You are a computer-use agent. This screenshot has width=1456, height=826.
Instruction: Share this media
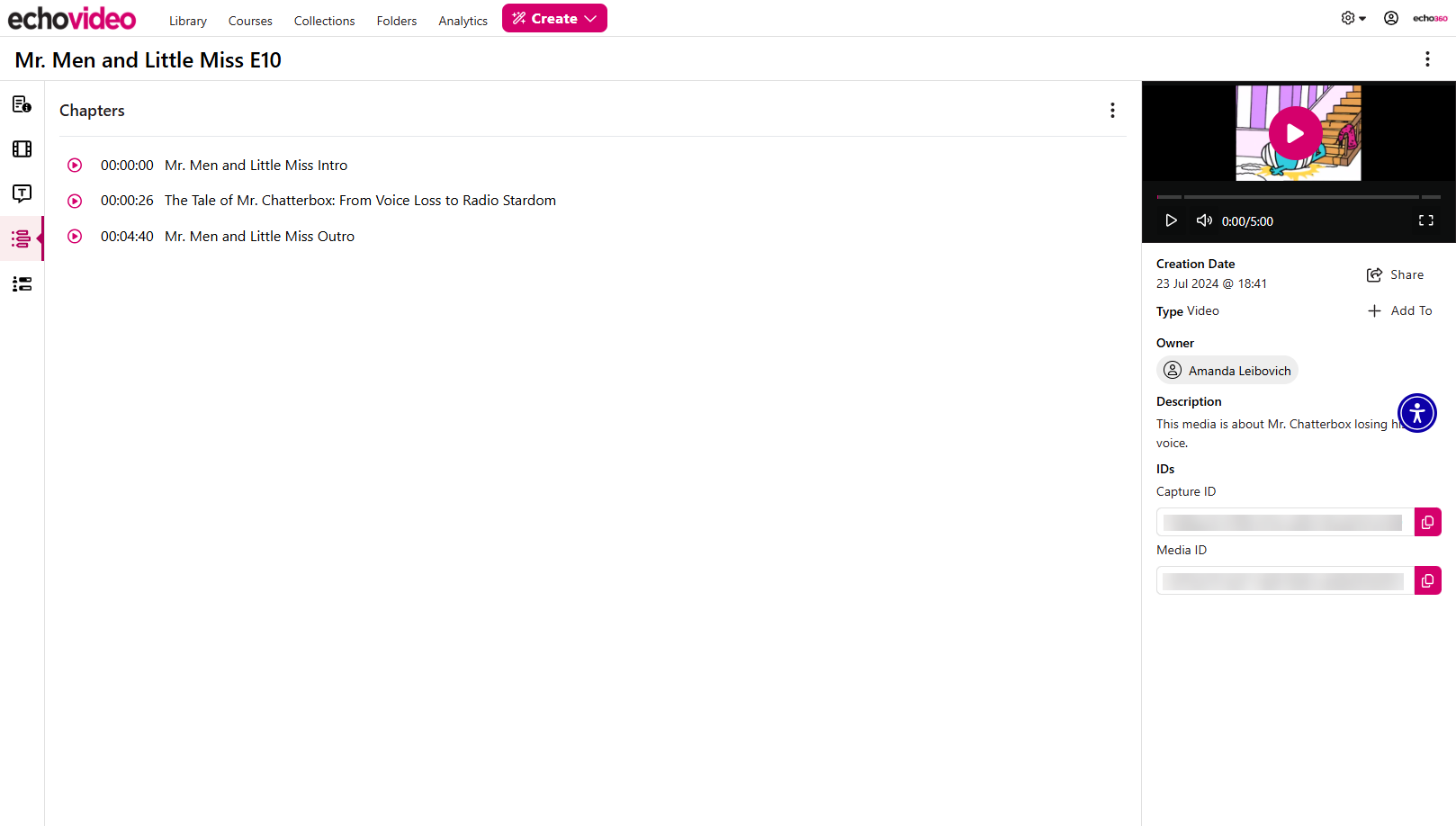1396,274
